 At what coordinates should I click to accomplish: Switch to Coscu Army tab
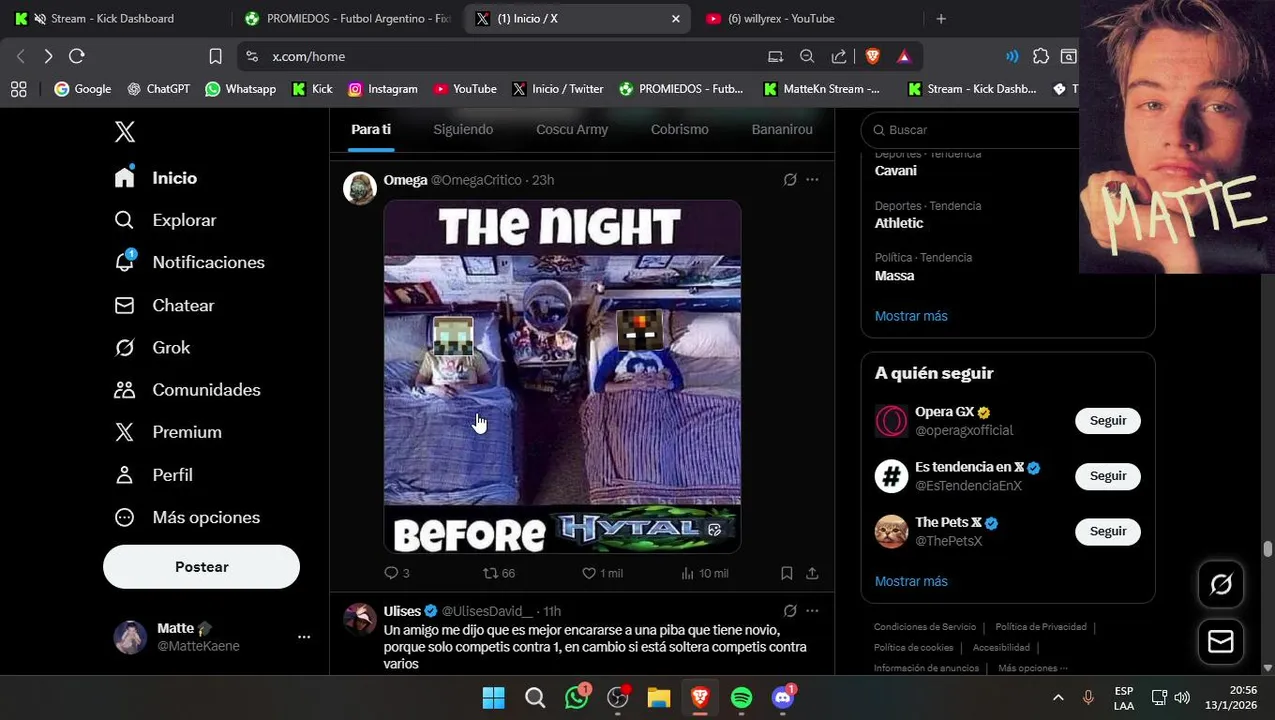pos(572,130)
